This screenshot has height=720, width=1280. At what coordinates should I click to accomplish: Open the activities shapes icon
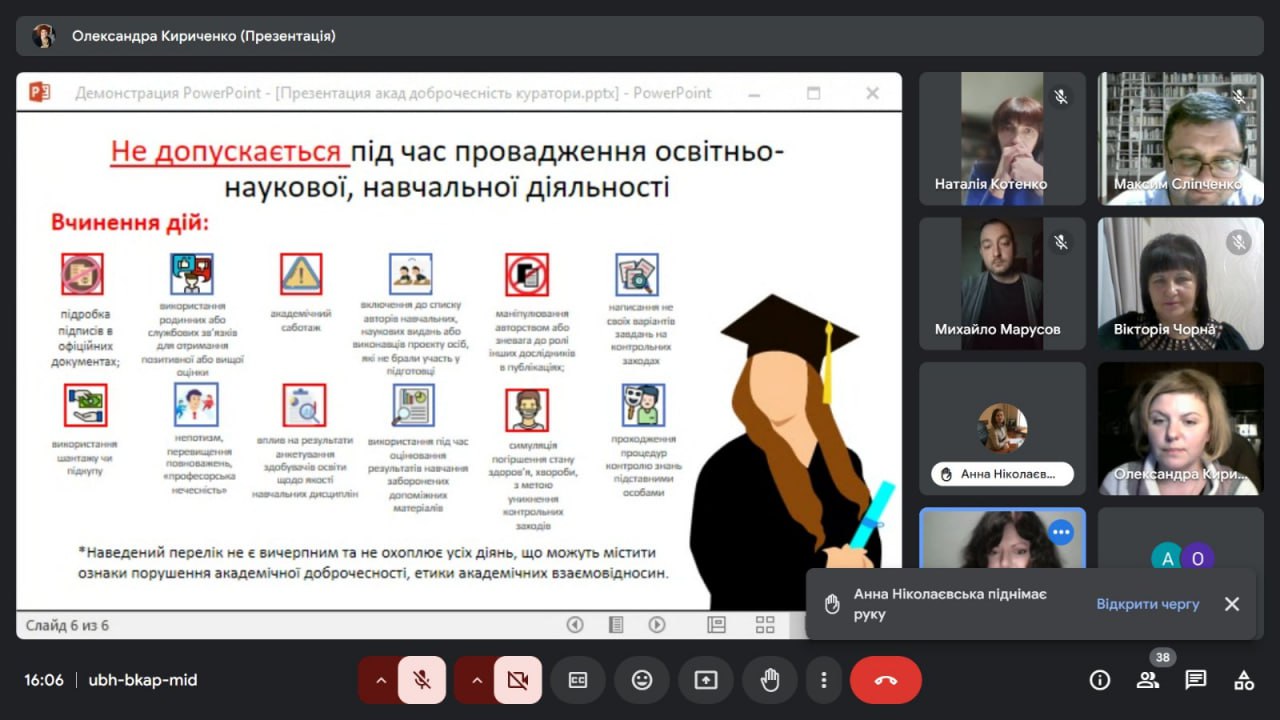[x=1244, y=680]
